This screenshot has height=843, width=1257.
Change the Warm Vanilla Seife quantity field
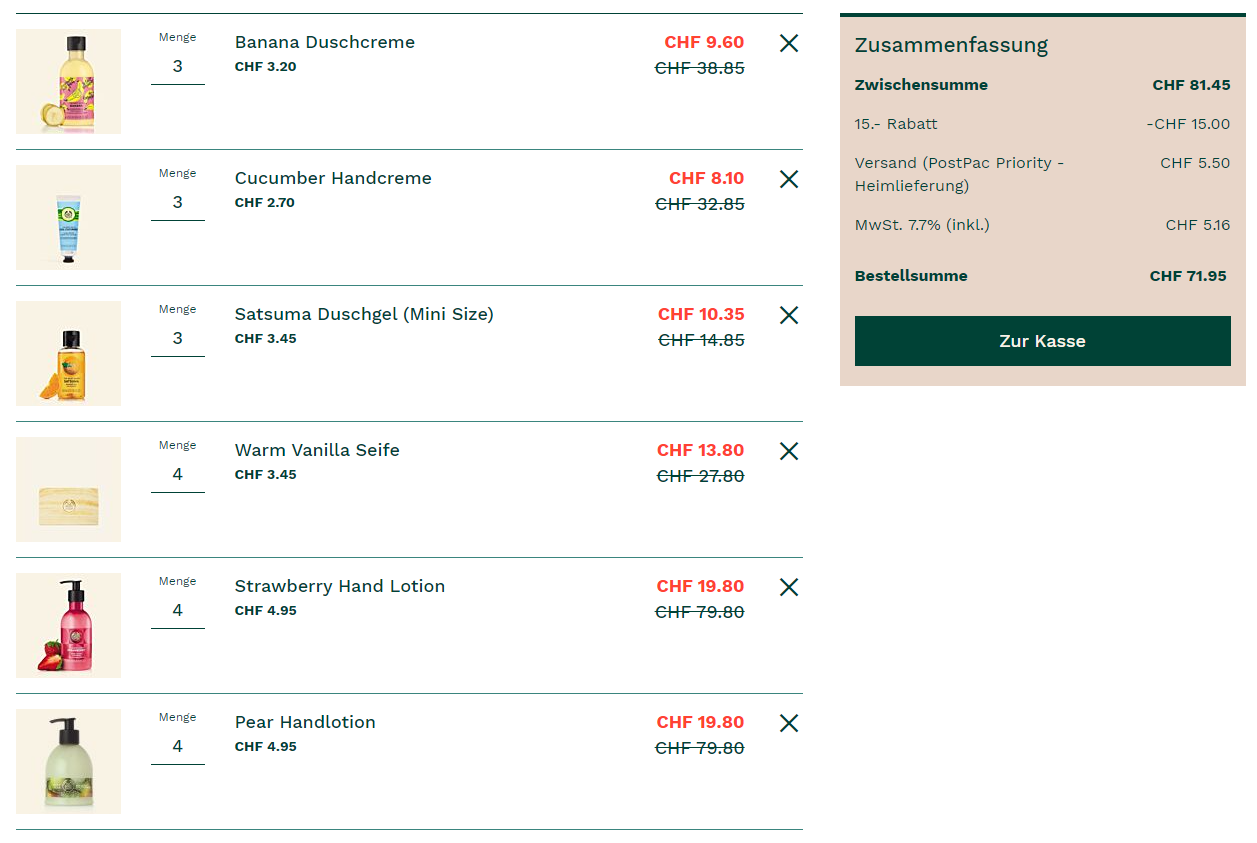178,475
